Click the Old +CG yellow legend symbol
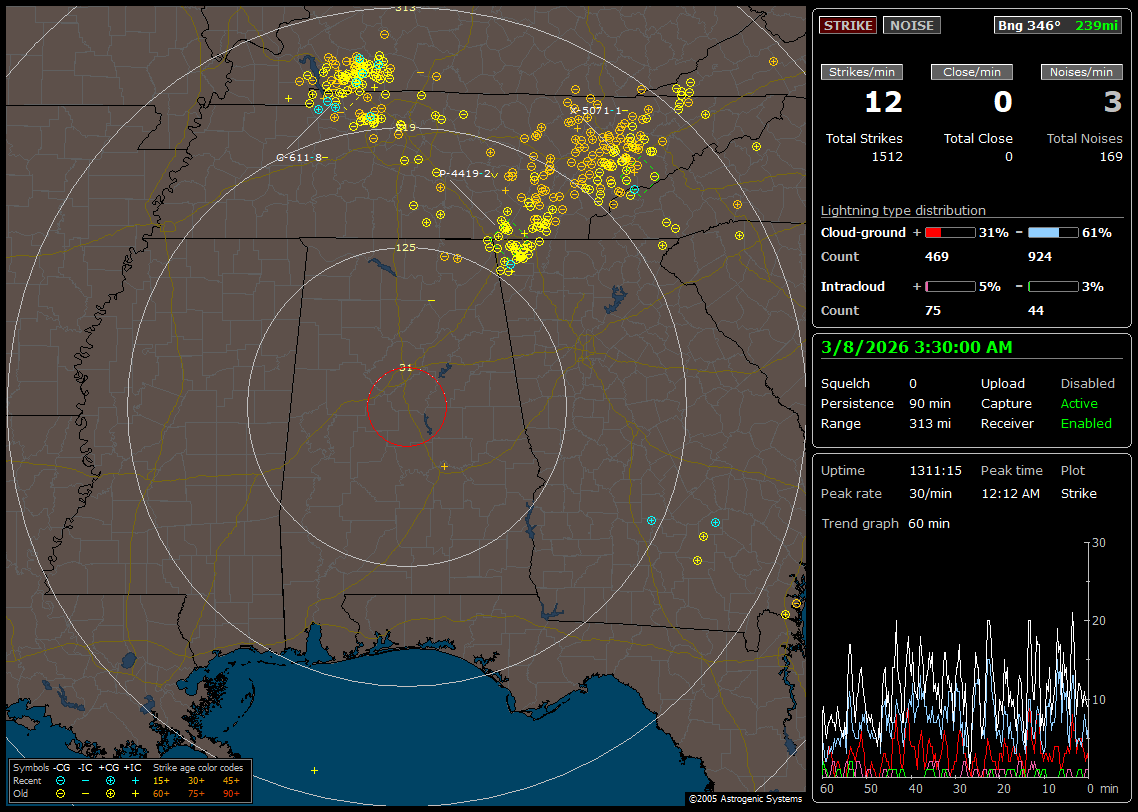Screen dimensions: 1138x812 point(110,793)
